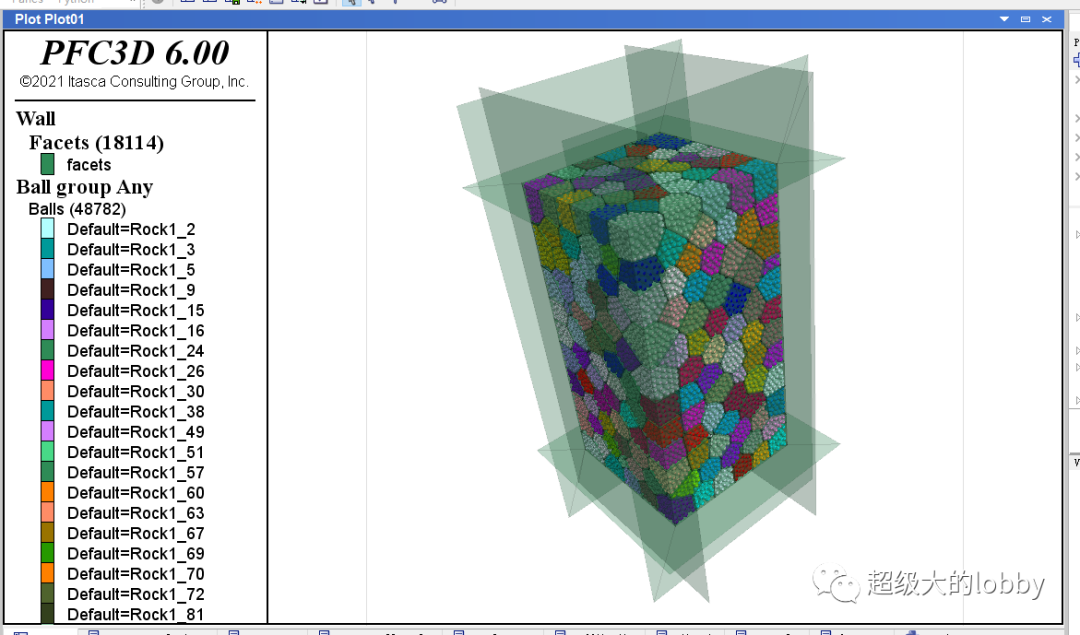The width and height of the screenshot is (1080, 635).
Task: Select the Facets (18114) legend entry
Action: pos(96,143)
